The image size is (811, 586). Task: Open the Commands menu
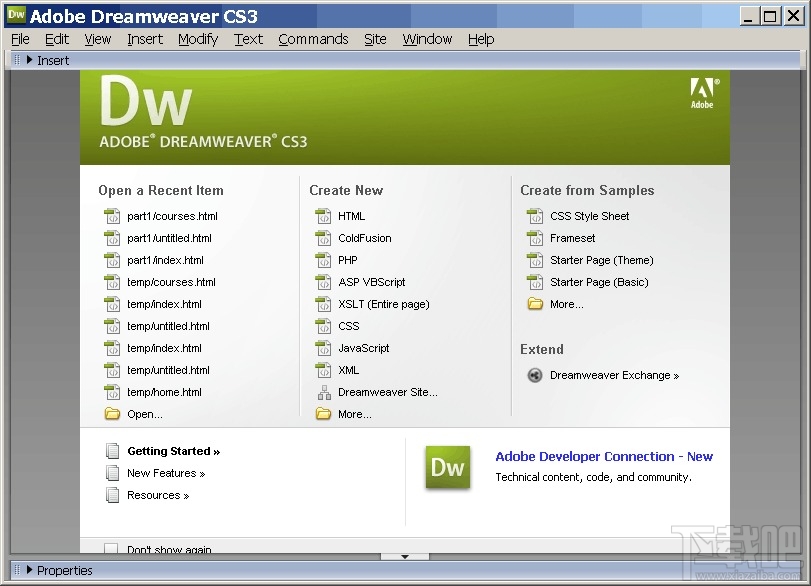pyautogui.click(x=313, y=39)
